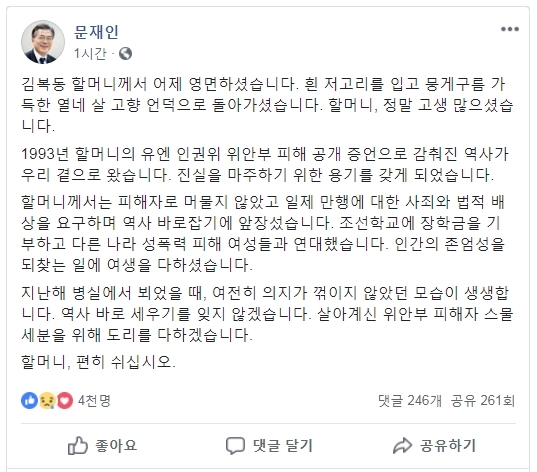Select the first paragraph about 김복동 할머니
Screen dimensions: 537x472
(x=267, y=105)
